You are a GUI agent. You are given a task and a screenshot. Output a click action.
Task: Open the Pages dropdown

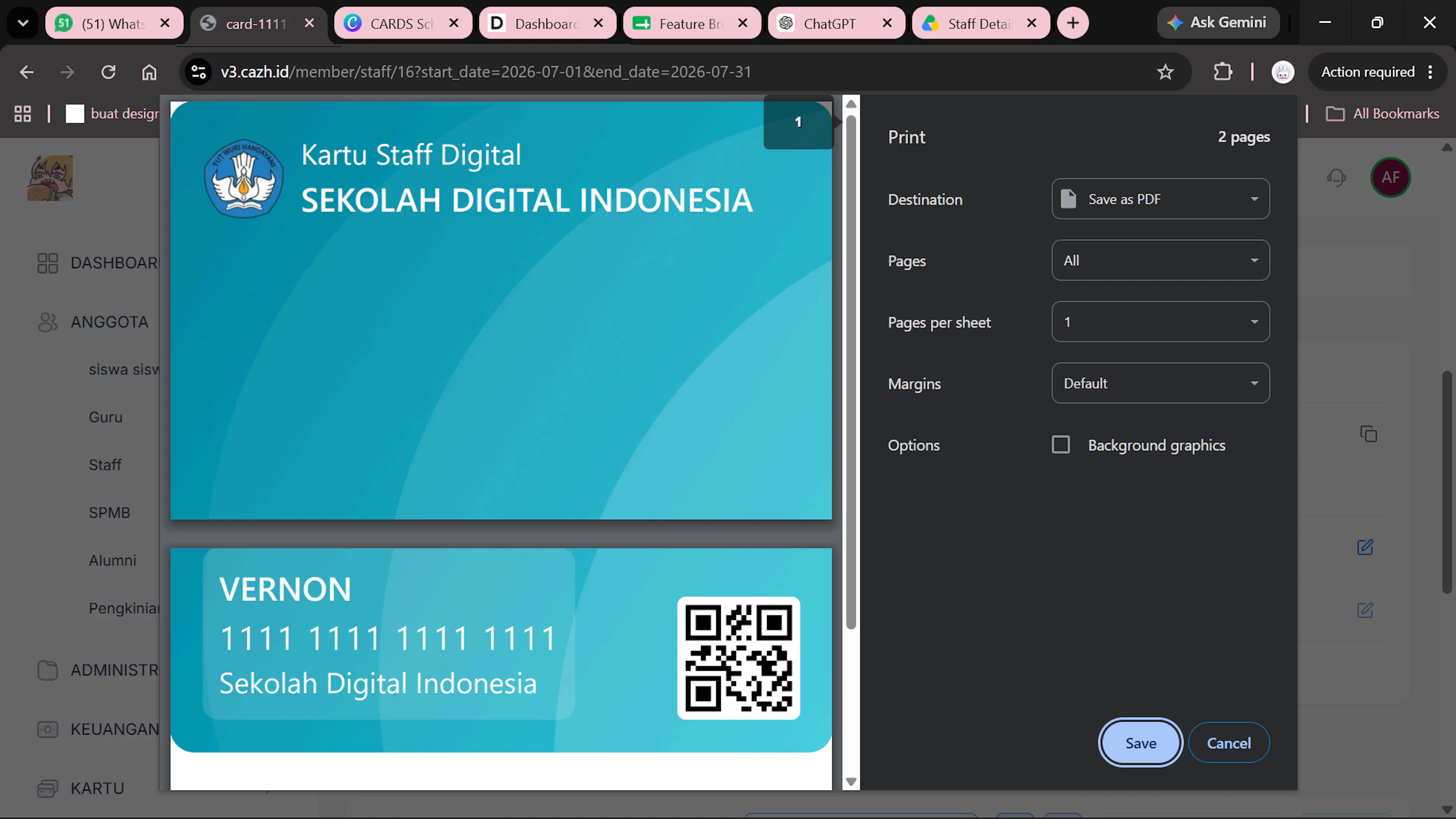click(1160, 260)
